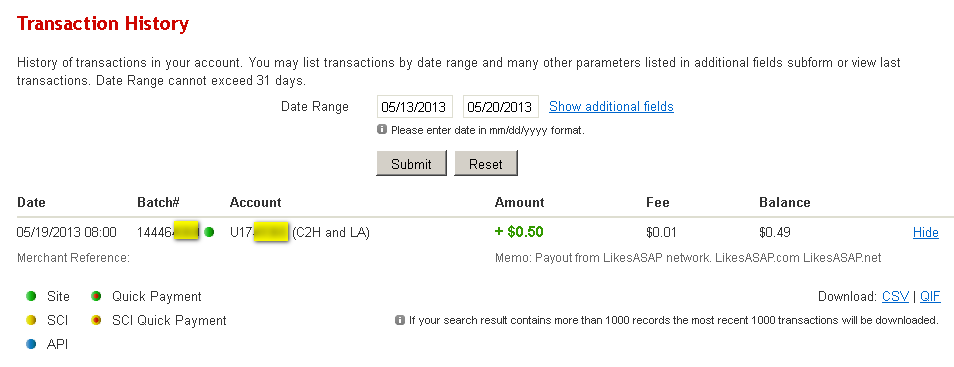Download transactions as CSV
The width and height of the screenshot is (954, 367).
pos(896,296)
